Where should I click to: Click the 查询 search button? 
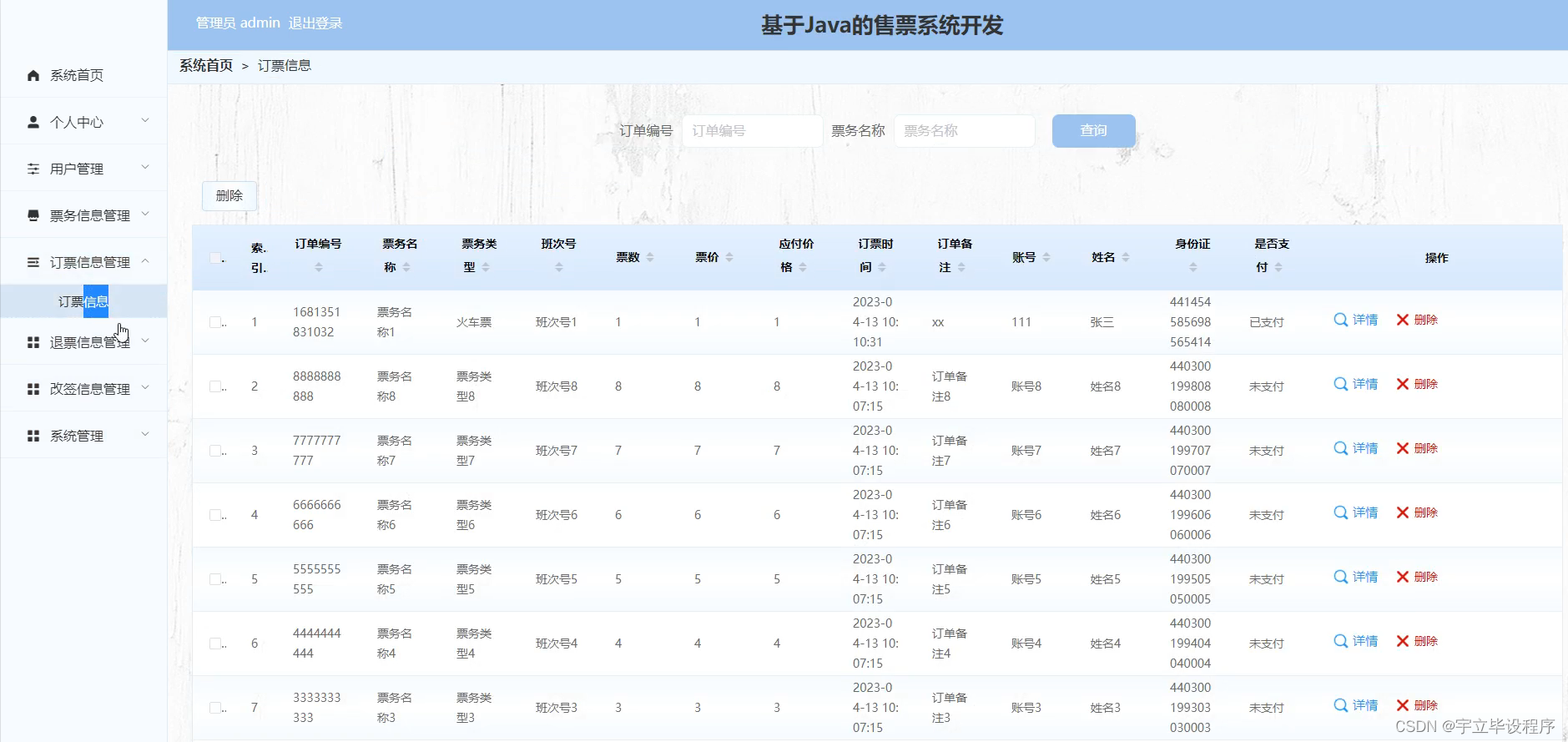[1093, 131]
